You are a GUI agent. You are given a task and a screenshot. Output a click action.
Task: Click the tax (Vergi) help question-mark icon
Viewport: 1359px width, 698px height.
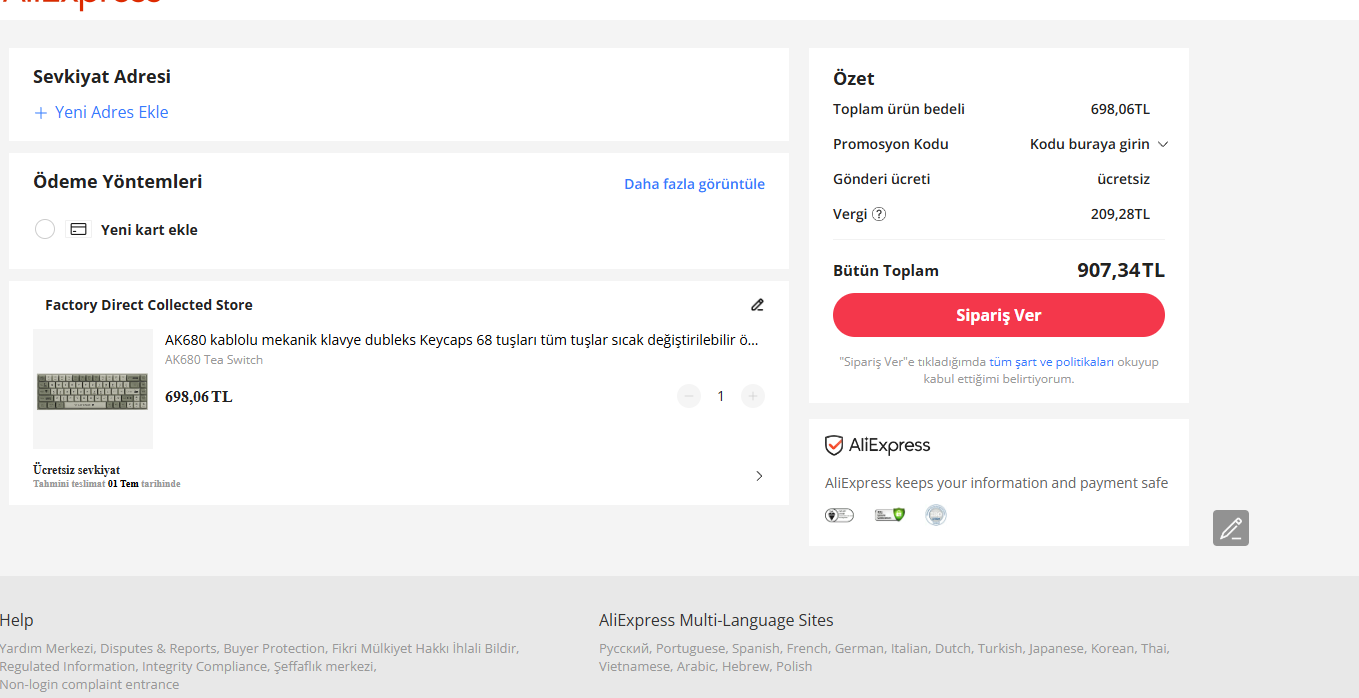point(879,214)
